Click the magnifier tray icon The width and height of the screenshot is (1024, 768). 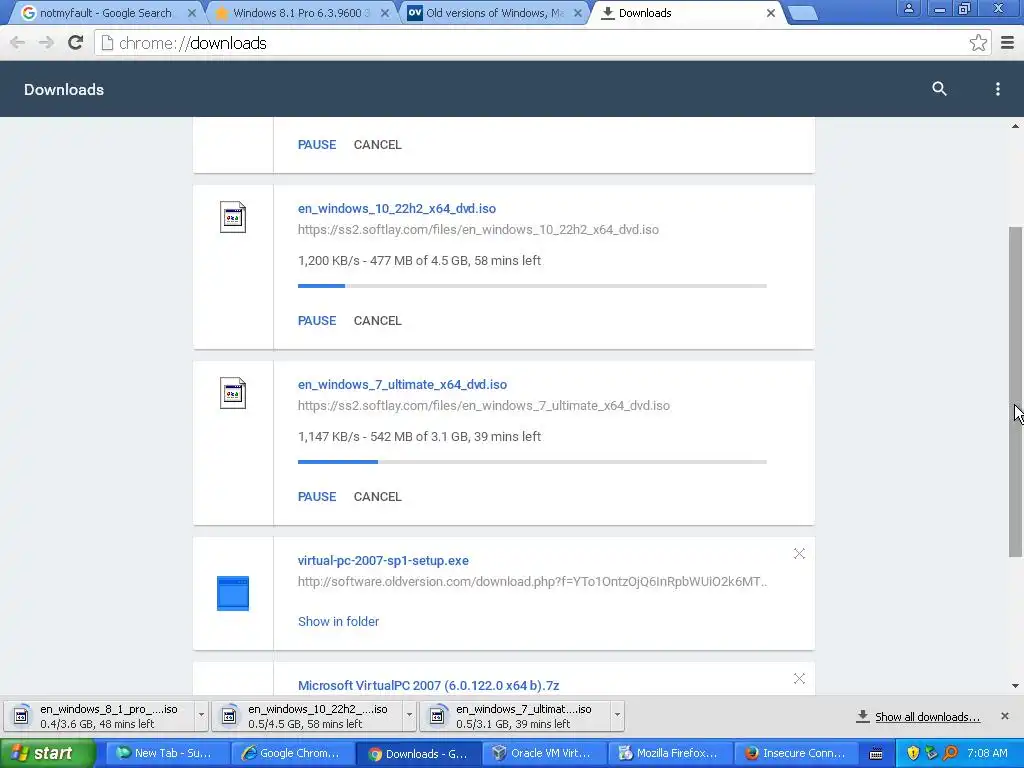coord(951,754)
